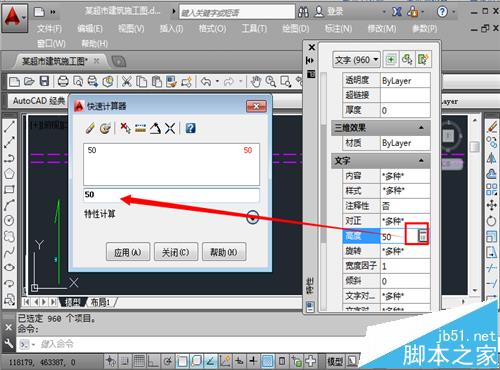
Task: Toggle Grid display in the status bar
Action: 139,361
